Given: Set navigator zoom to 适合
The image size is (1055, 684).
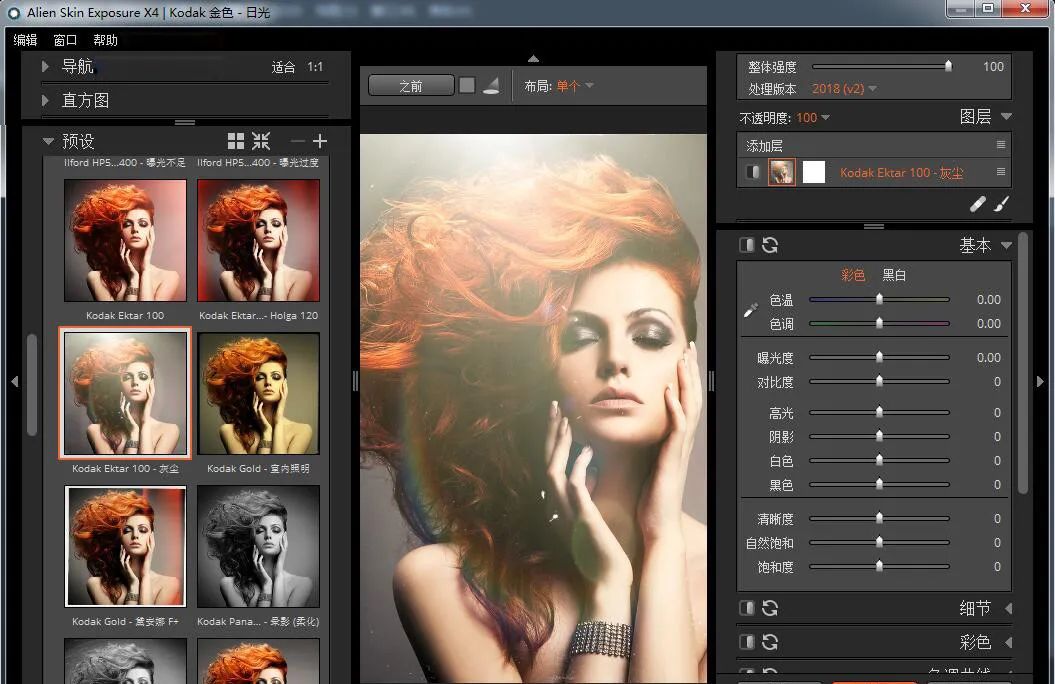Looking at the screenshot, I should click(x=283, y=67).
